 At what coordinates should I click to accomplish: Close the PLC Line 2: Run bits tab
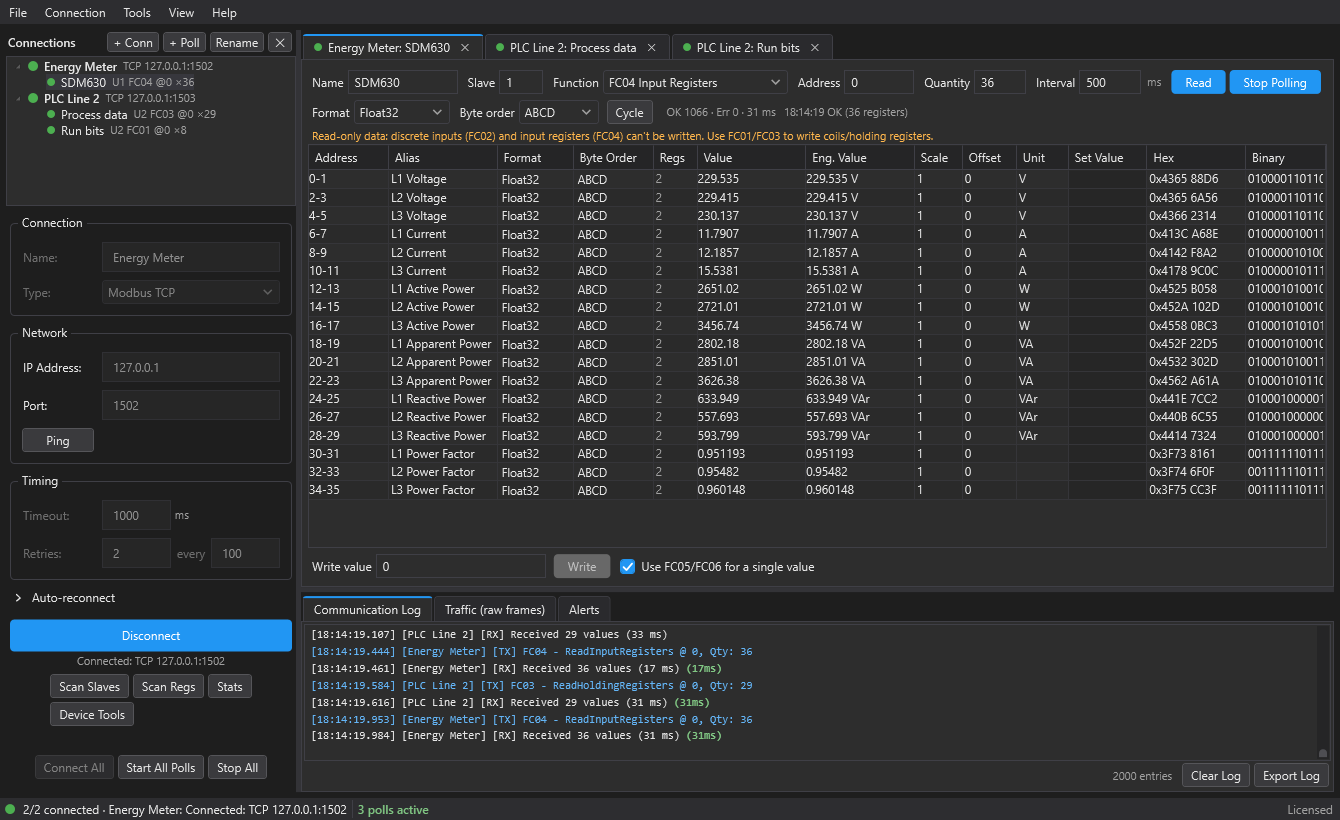[815, 48]
